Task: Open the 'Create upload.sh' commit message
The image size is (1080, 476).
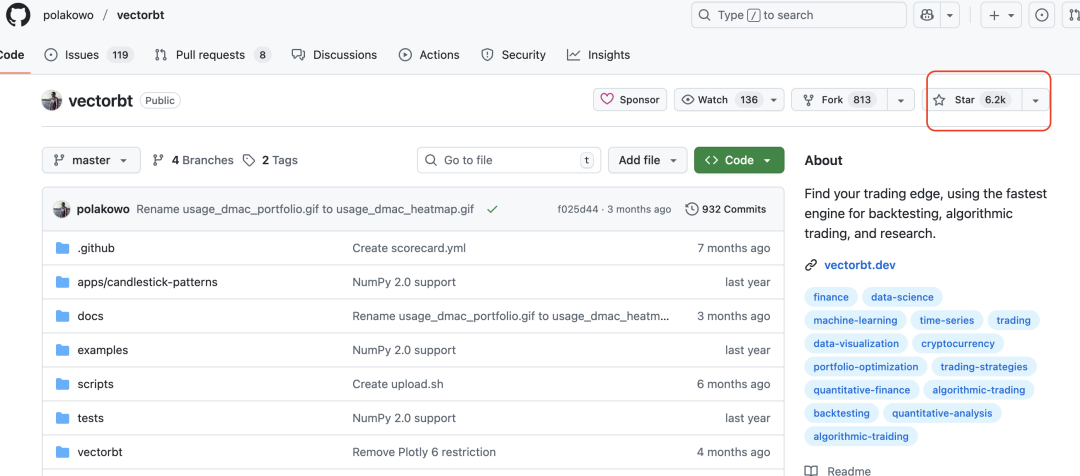Action: [398, 384]
